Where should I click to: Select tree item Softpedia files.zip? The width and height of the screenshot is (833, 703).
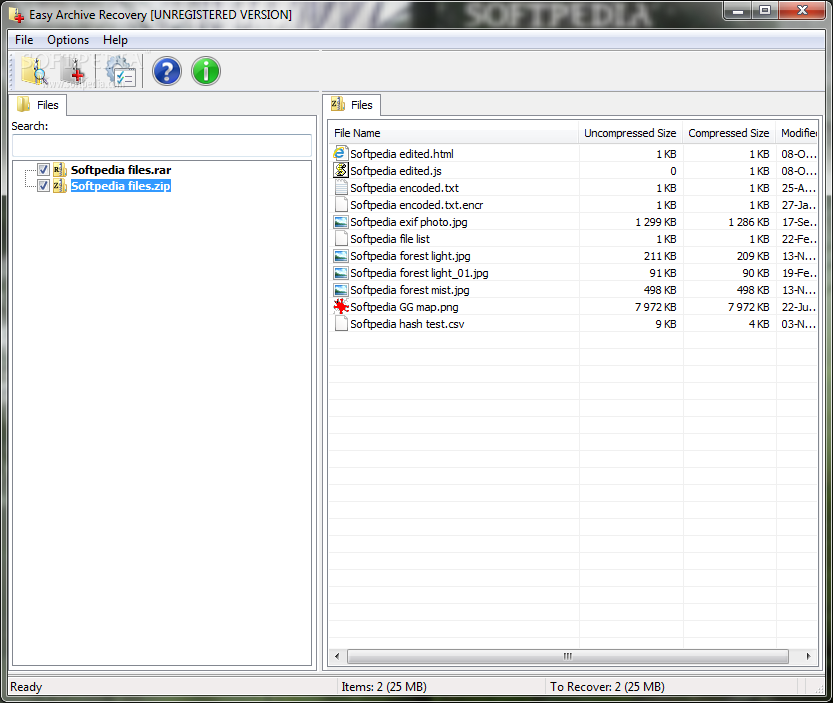[x=121, y=185]
